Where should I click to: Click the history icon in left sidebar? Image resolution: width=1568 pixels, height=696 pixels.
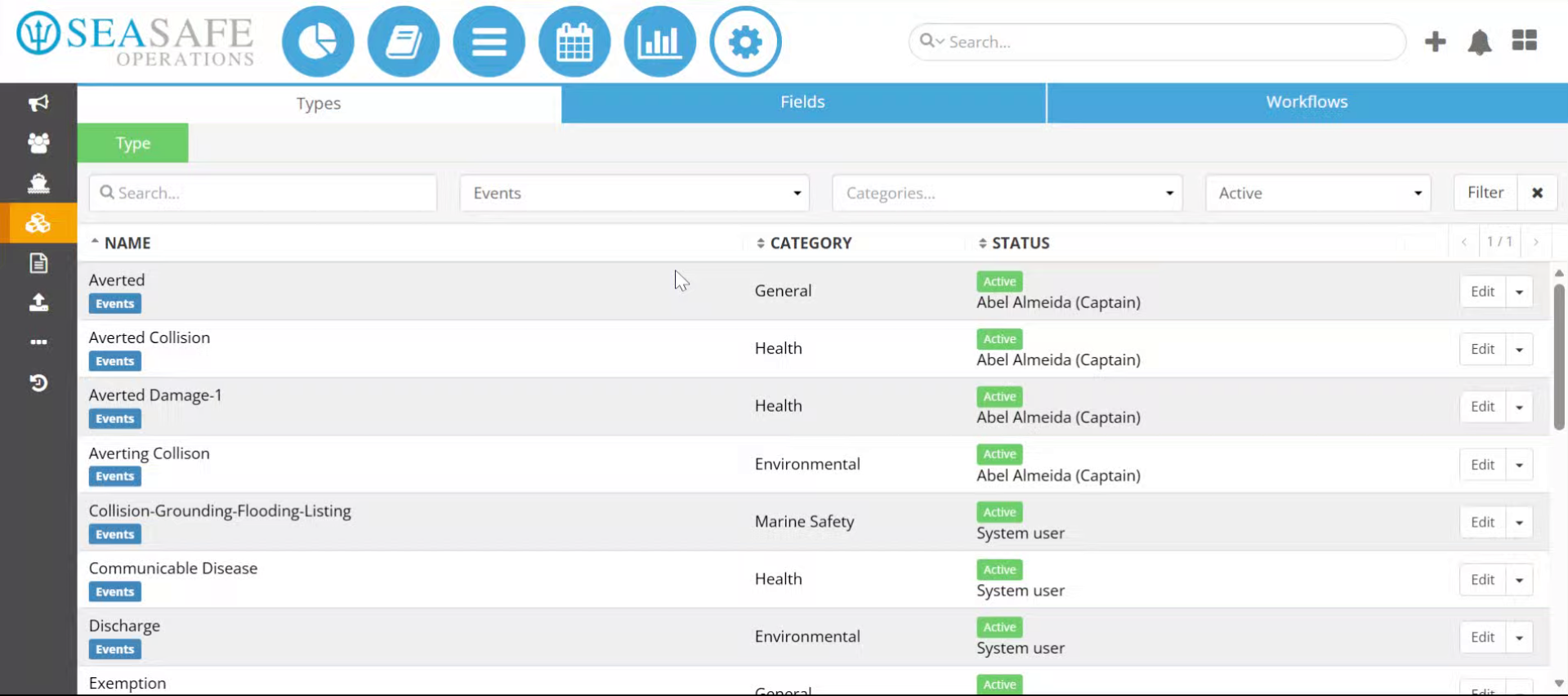38,382
